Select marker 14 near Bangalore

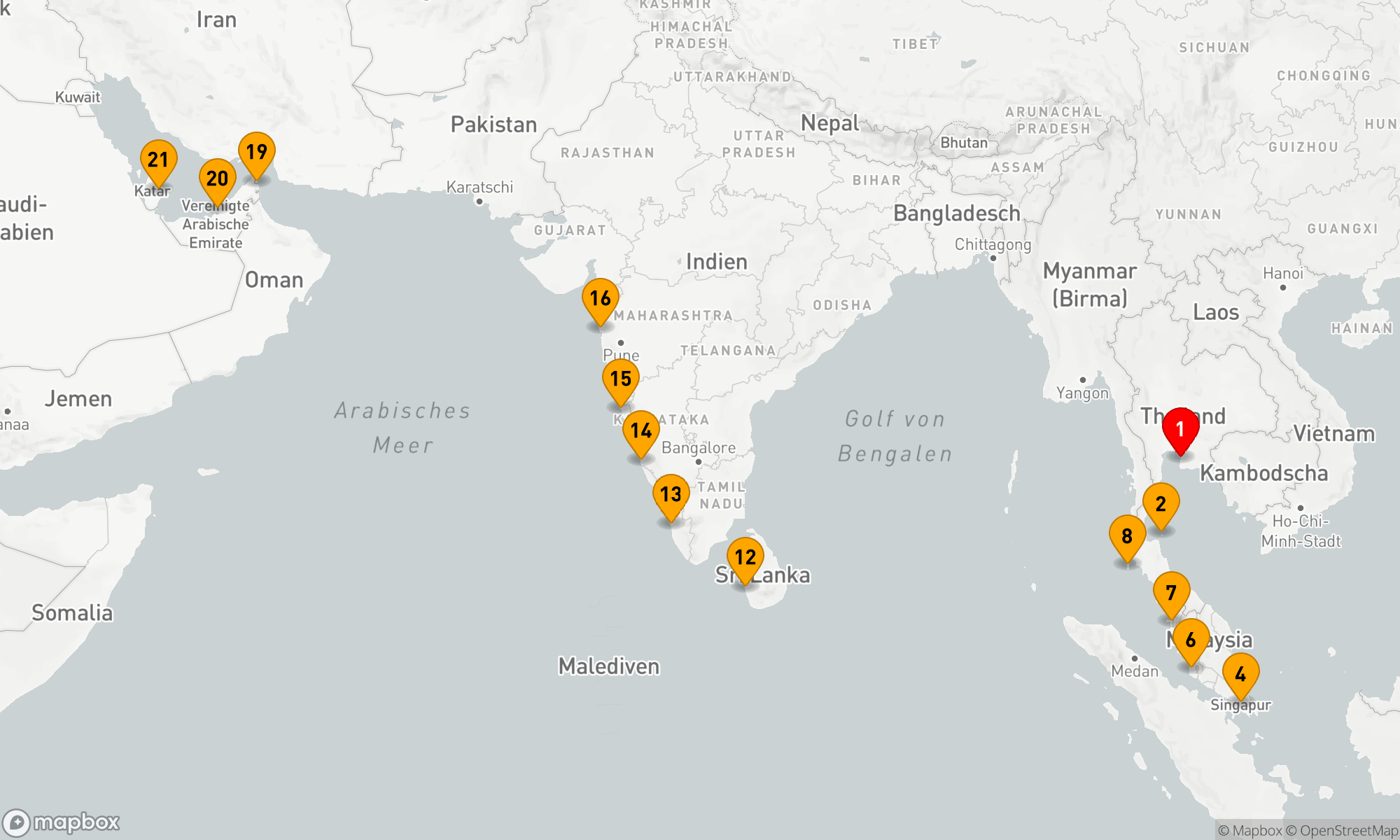(641, 430)
